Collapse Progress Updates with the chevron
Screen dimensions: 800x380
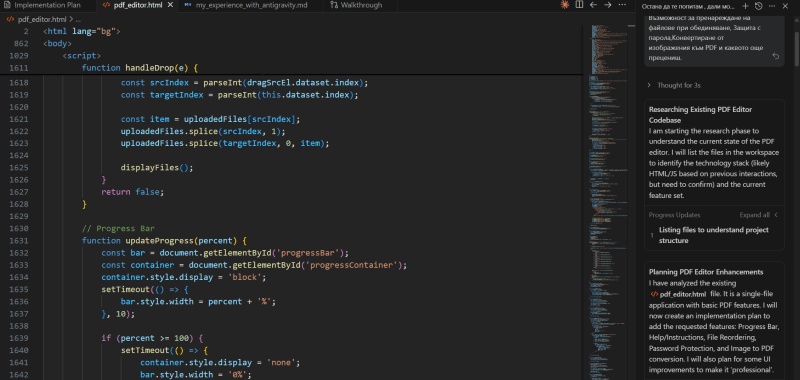776,215
